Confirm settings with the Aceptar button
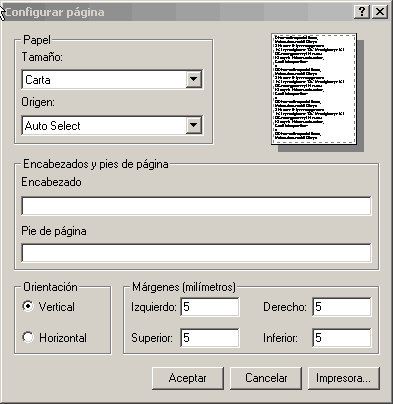Viewport: 393px width, 404px height. (x=188, y=378)
